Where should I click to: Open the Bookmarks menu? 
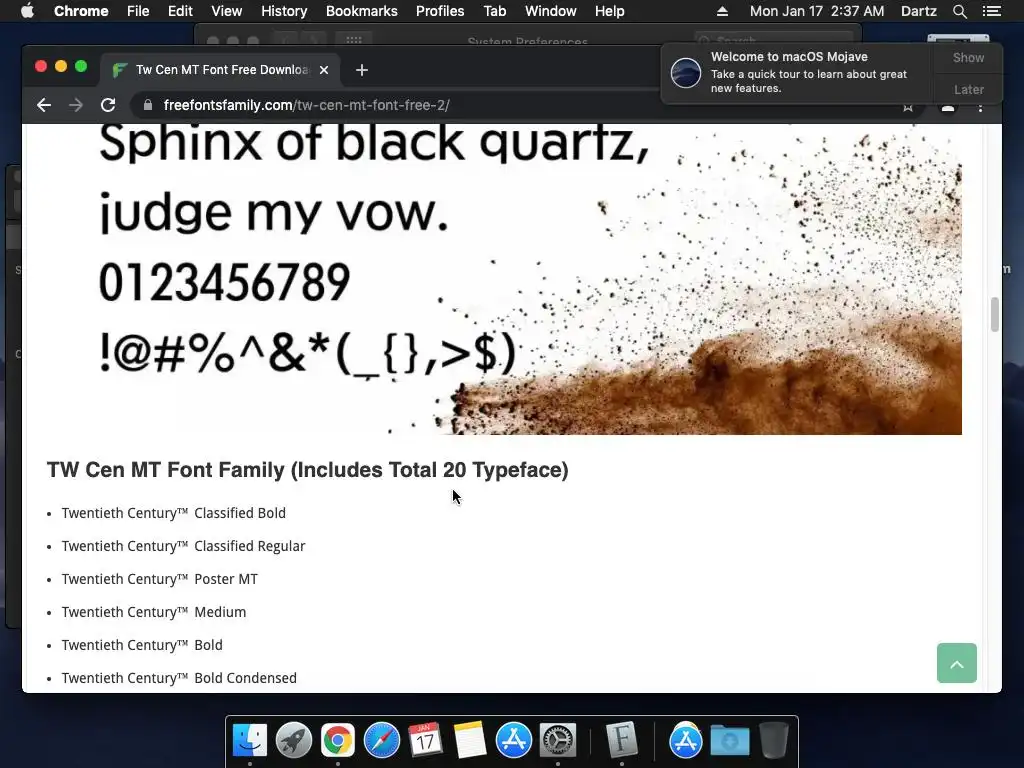point(362,11)
